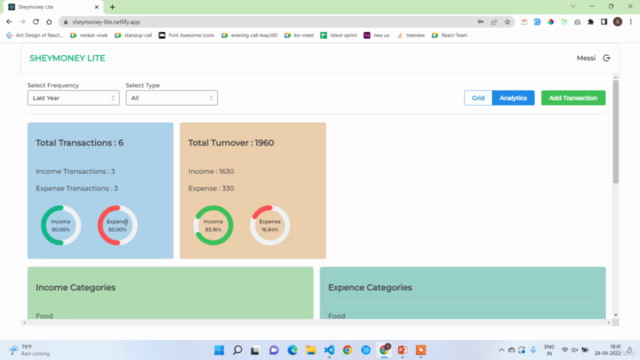Open the Ant Design of React bookmark
Screen dimensions: 640x360
pyautogui.click(x=35, y=36)
